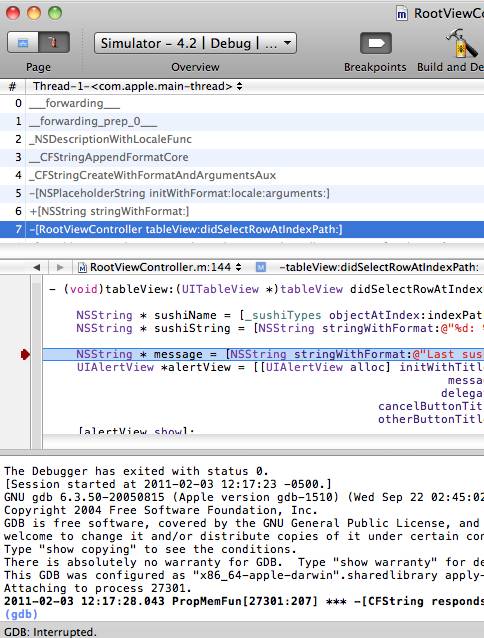Click the blue method icon in the navigation bar
Screen dimensions: 484x638
point(261,267)
